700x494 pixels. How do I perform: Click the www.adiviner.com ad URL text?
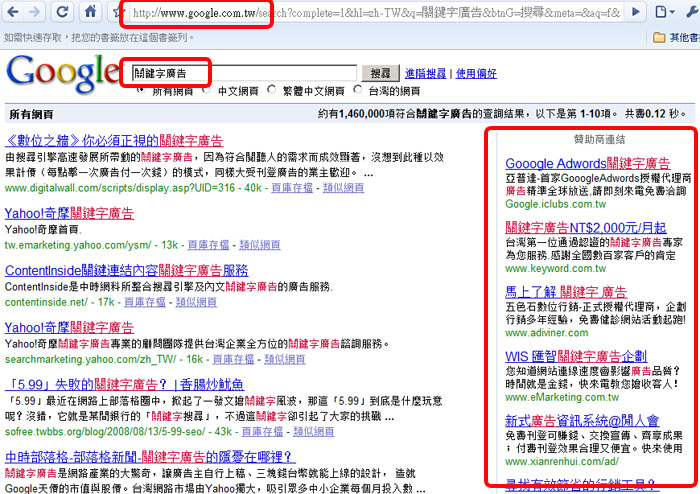pos(546,333)
